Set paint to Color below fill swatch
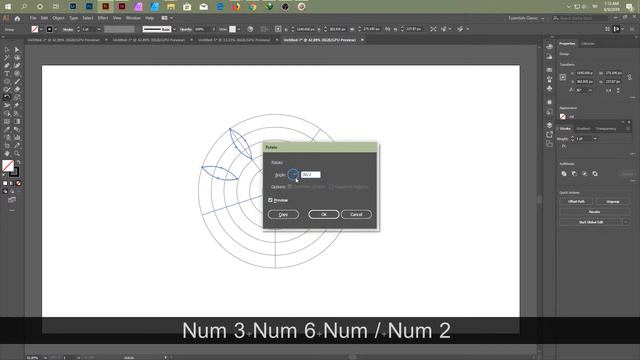This screenshot has height=360, width=640. click(5, 184)
